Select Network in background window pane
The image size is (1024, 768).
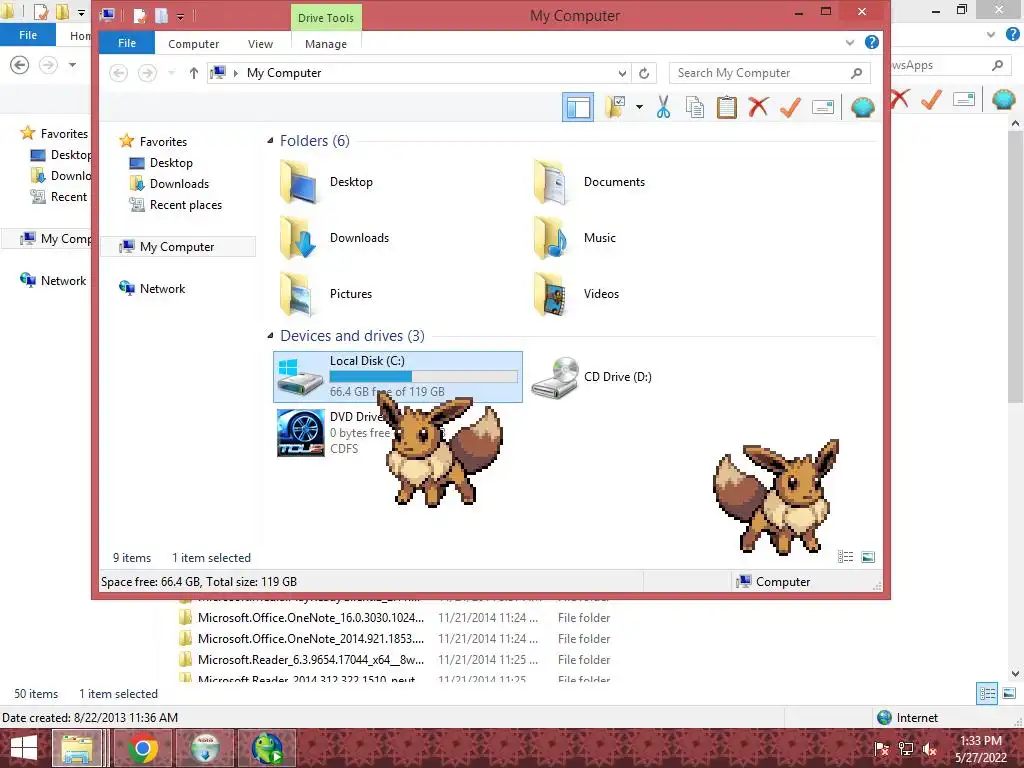[x=54, y=281]
